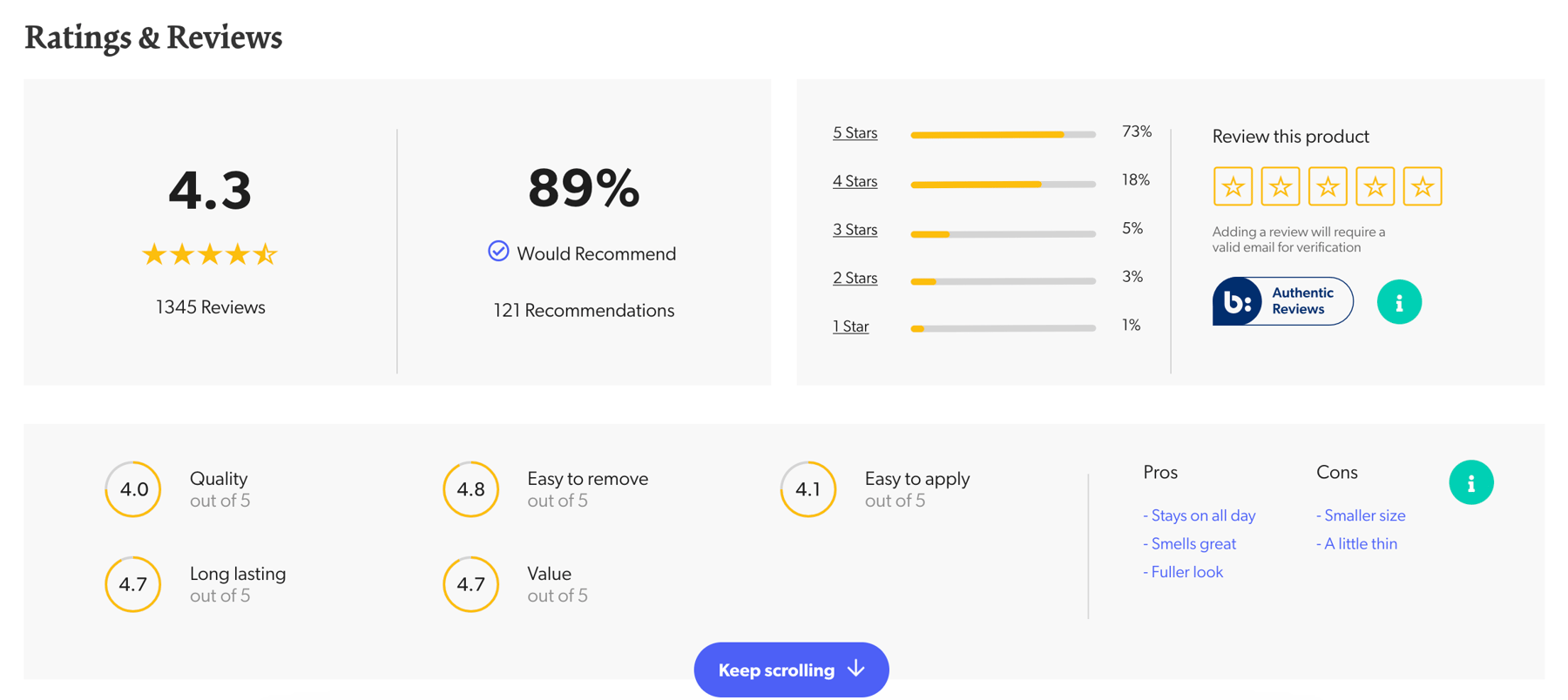Click the 5 Stars rating progress bar
Viewport: 1568px width, 700px height.
tap(1003, 135)
